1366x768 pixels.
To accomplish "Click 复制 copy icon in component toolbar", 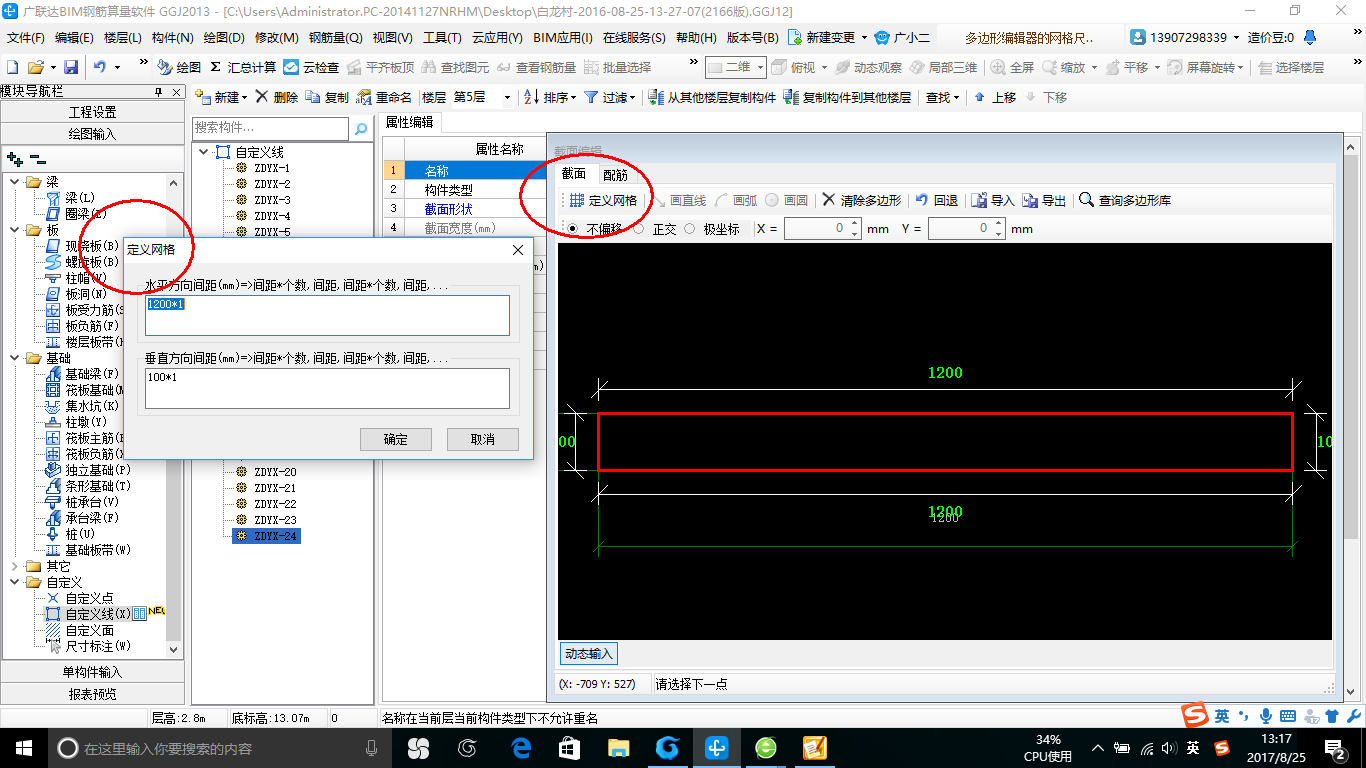I will pos(328,97).
